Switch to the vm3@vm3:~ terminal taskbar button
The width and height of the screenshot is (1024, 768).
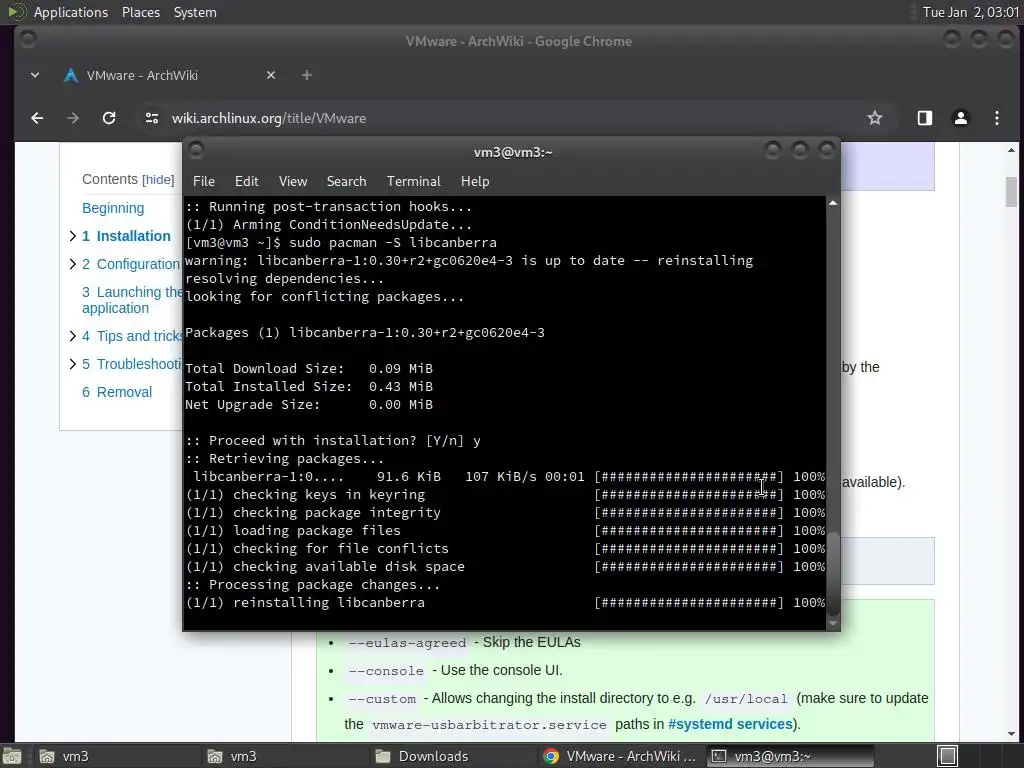pyautogui.click(x=790, y=756)
